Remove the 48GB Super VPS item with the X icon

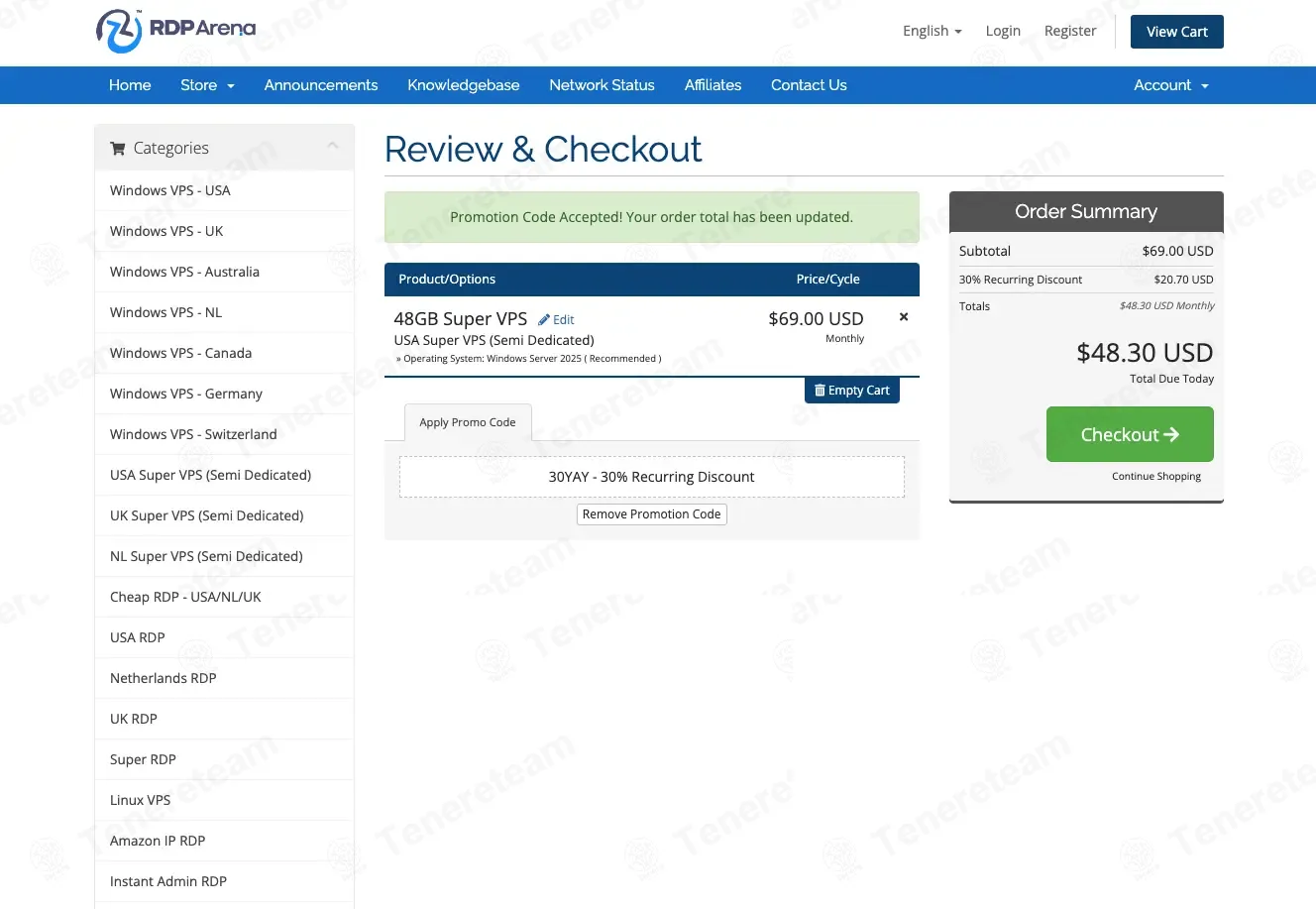[904, 317]
